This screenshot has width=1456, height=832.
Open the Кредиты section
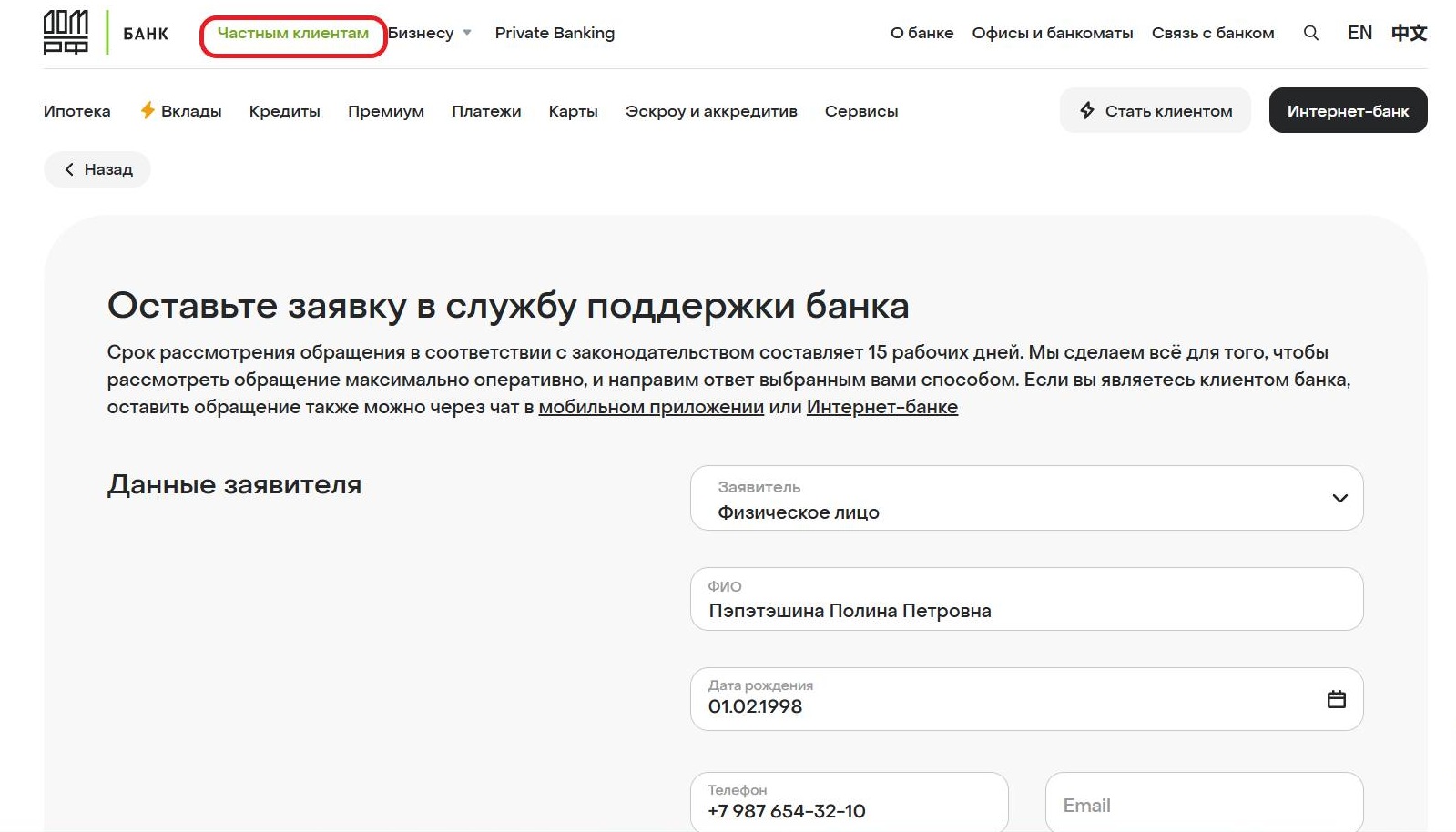click(x=284, y=111)
